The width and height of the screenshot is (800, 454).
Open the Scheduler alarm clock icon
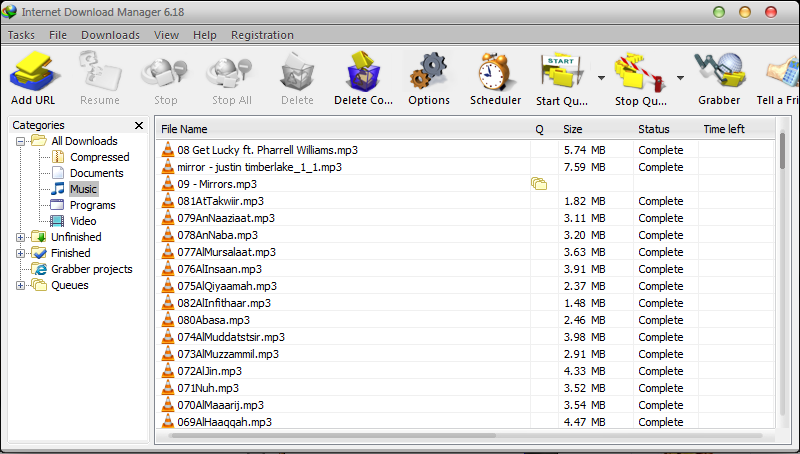pos(494,72)
